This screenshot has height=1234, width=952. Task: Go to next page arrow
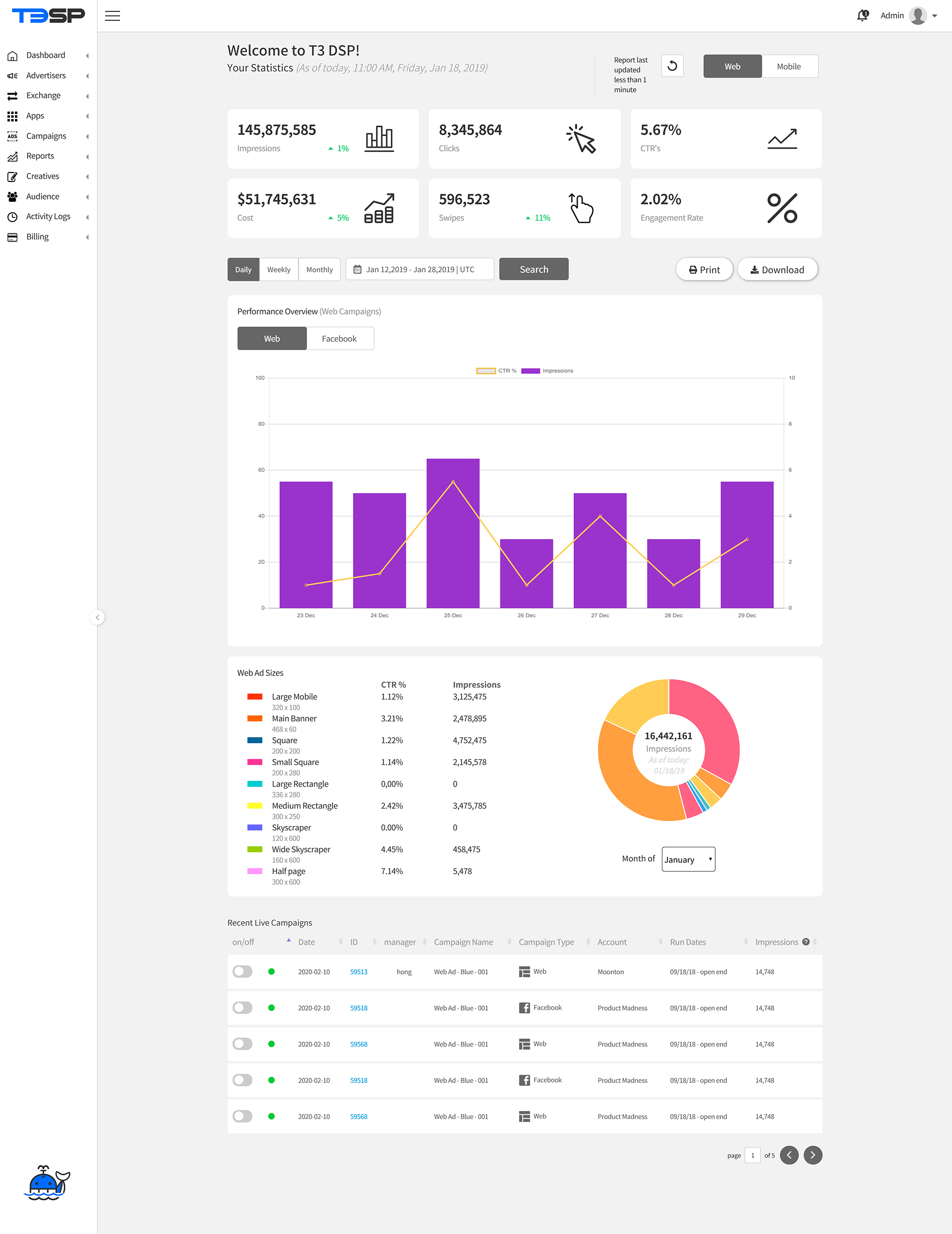[x=813, y=1155]
